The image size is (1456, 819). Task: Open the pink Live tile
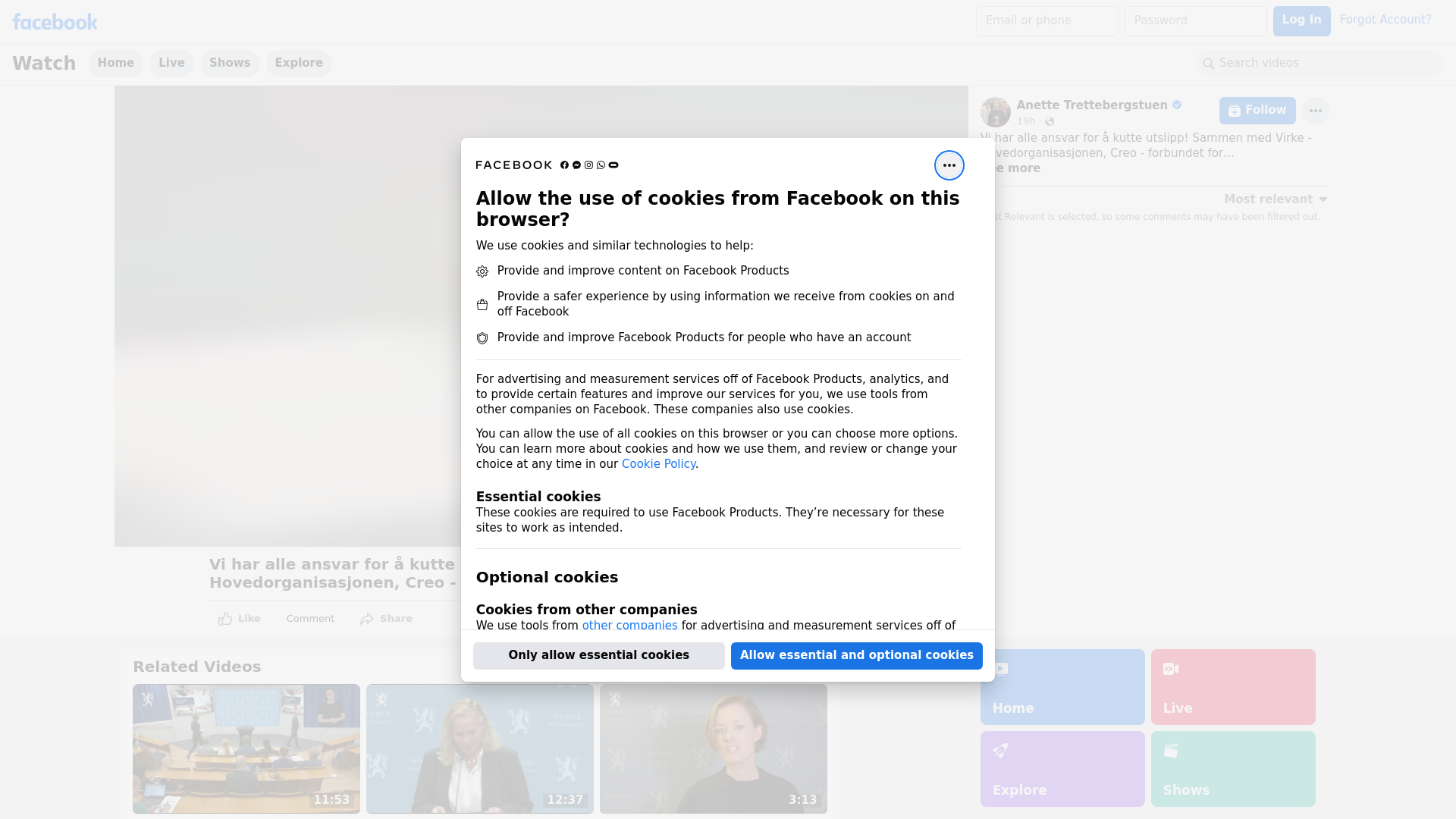click(1233, 687)
